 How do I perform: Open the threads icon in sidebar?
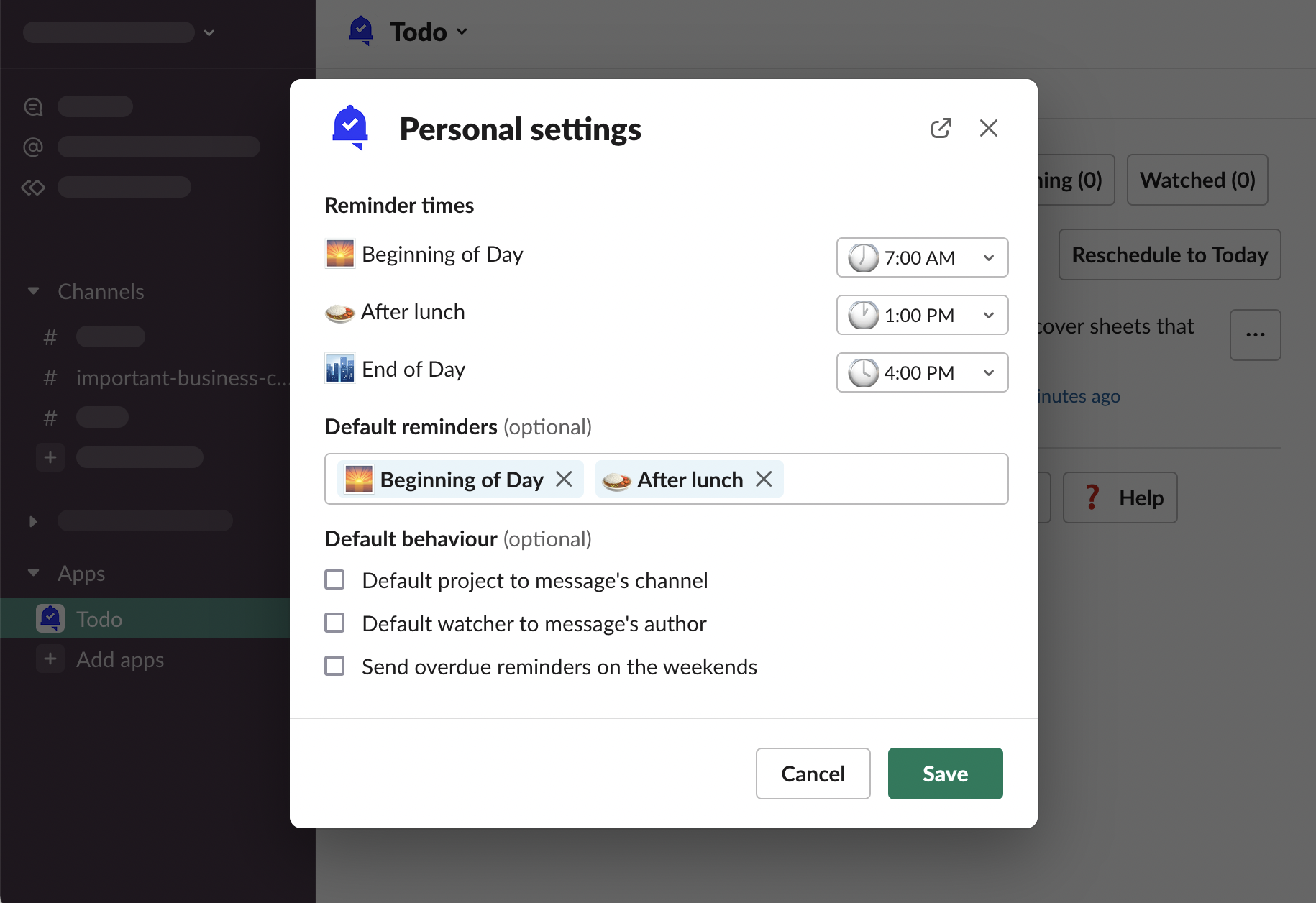33,107
